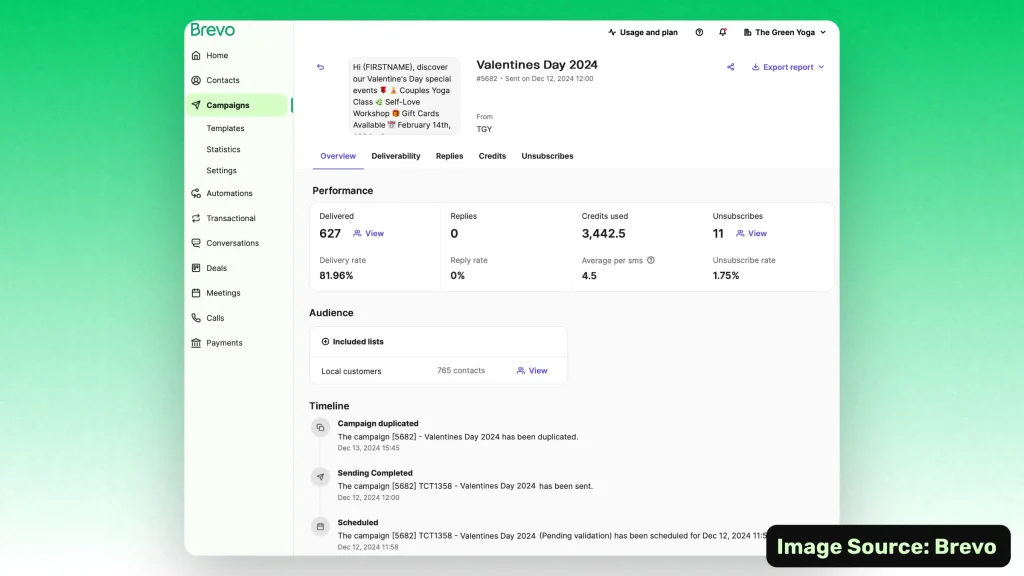The image size is (1024, 576).
Task: Open Conversations in sidebar
Action: [x=232, y=243]
